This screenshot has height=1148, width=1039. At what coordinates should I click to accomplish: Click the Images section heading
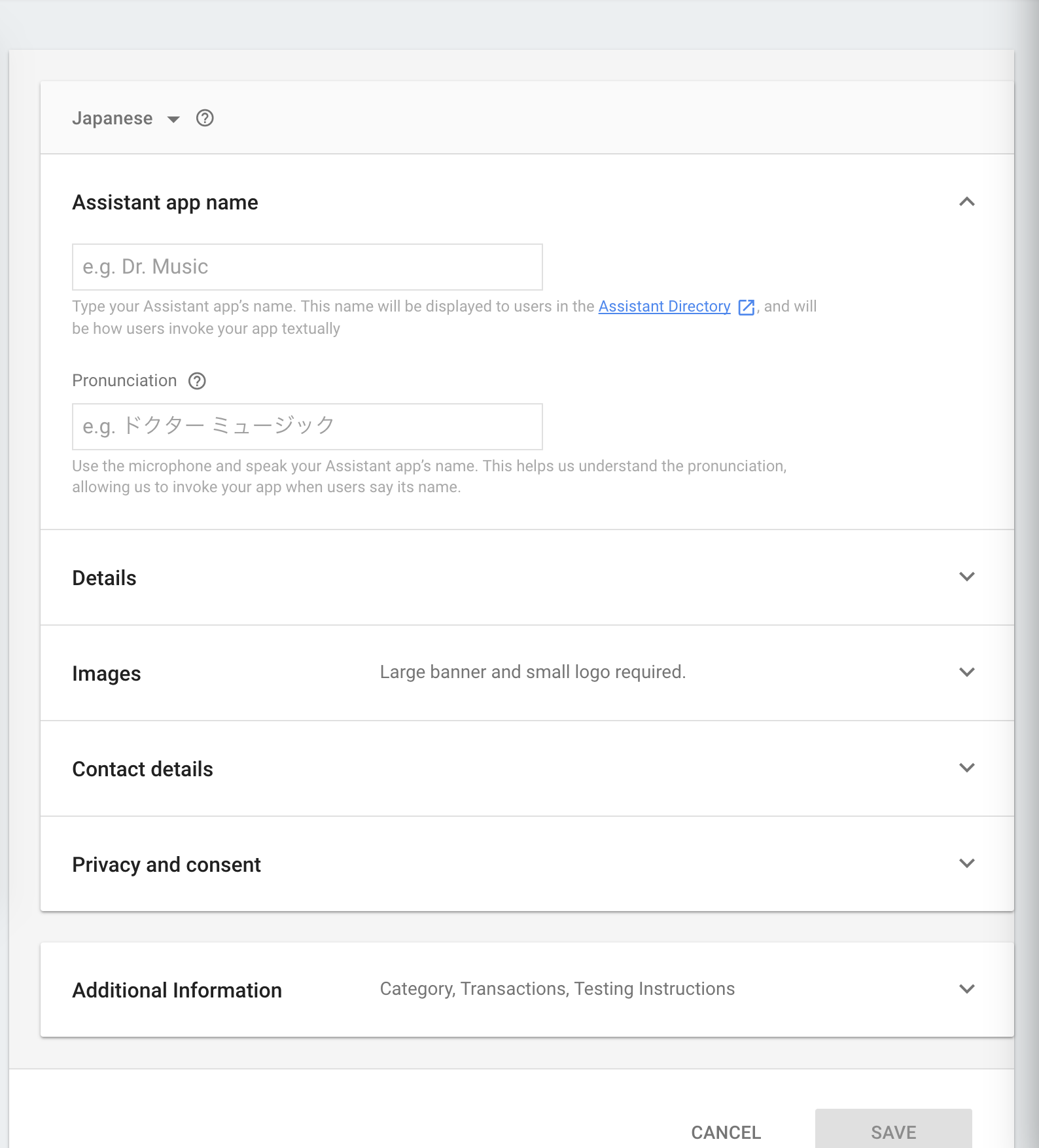pos(107,673)
